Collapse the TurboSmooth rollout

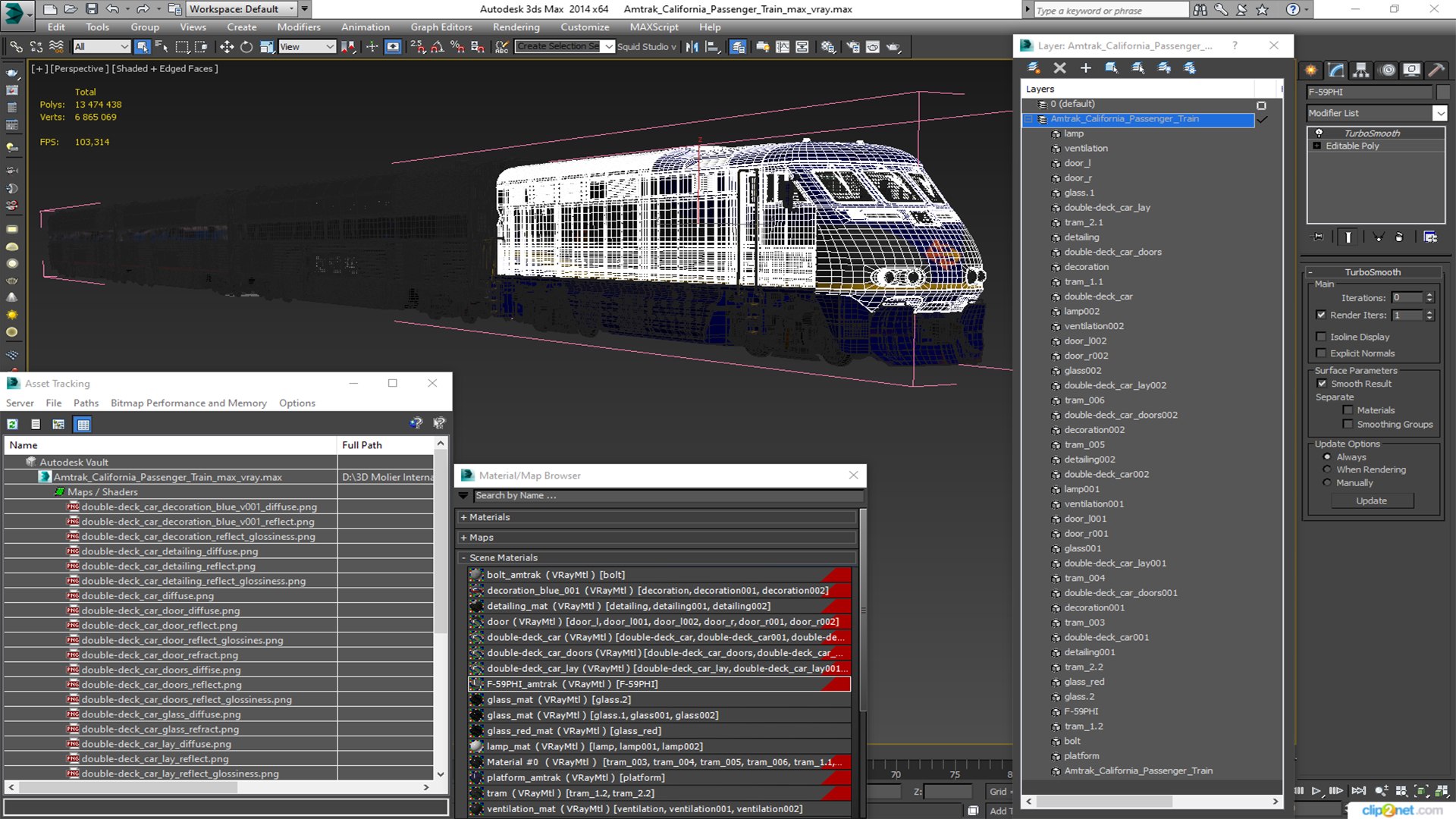[1373, 272]
